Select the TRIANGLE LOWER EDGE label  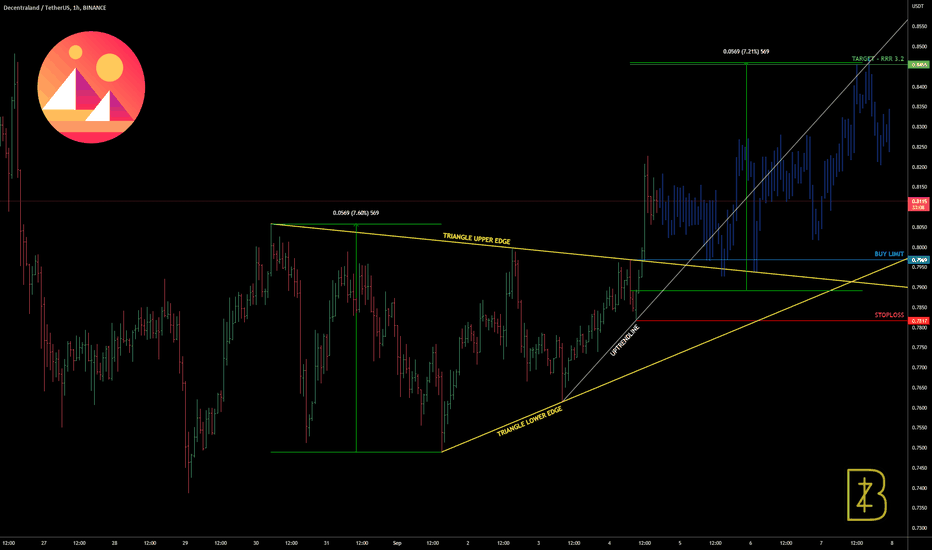(530, 422)
